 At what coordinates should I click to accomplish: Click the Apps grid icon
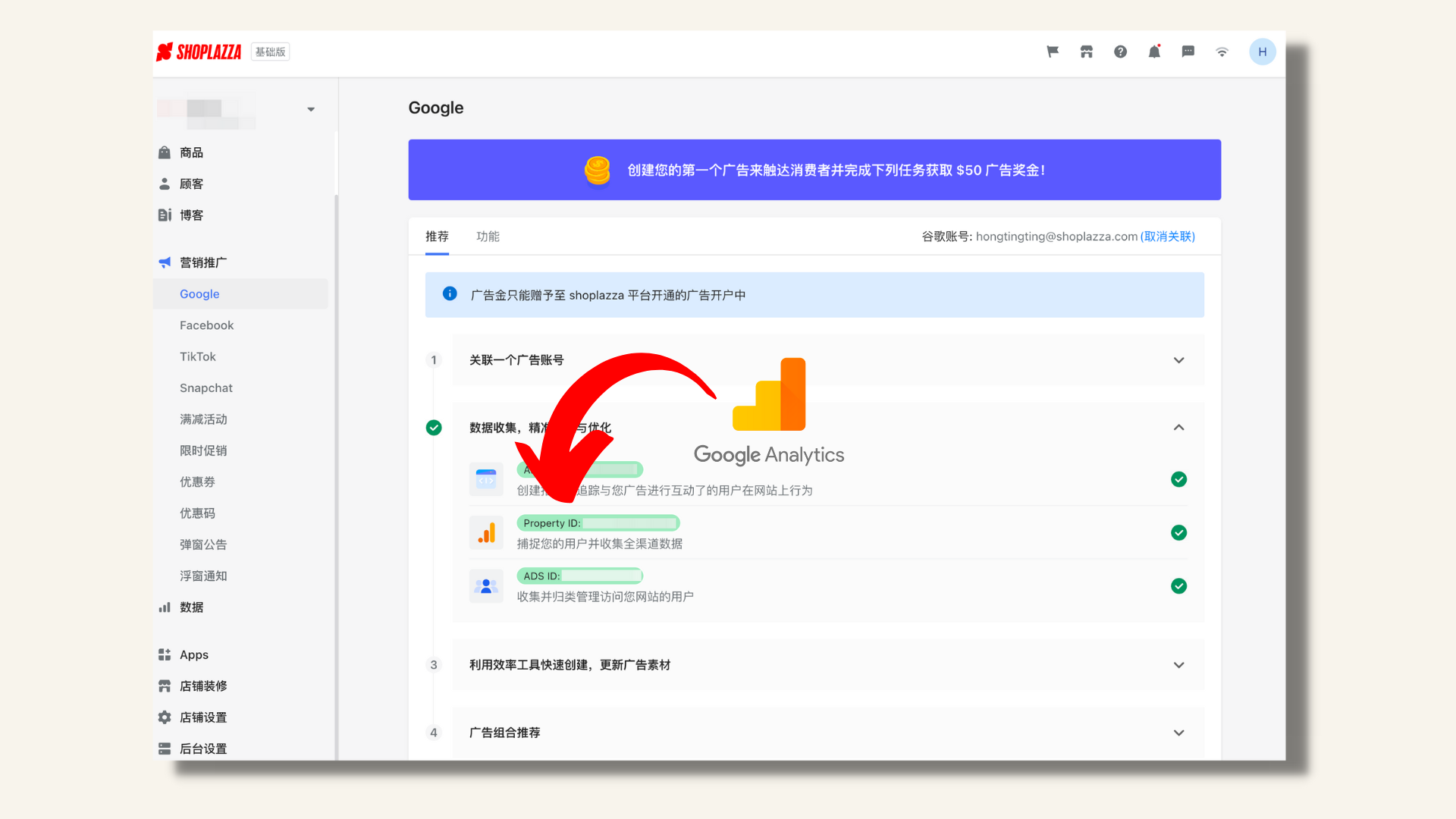coord(165,654)
